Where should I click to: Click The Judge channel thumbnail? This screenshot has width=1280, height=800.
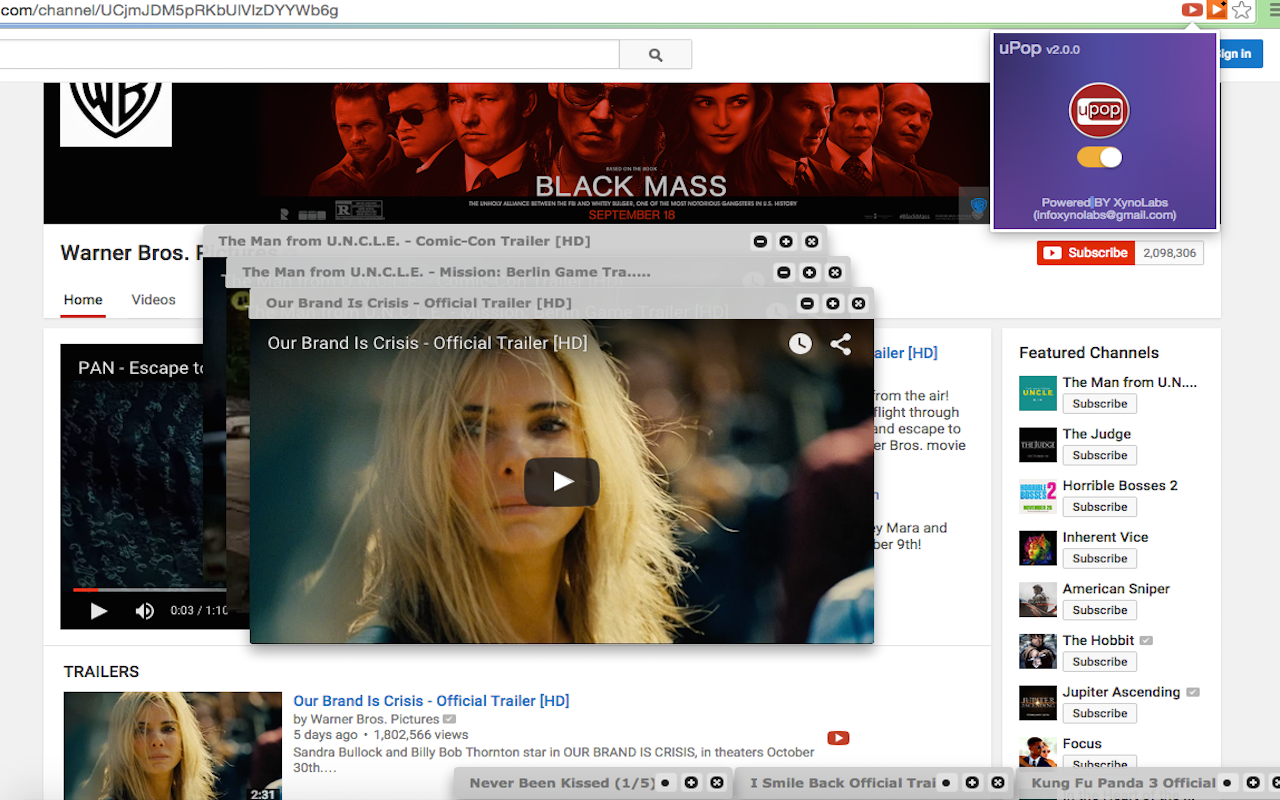click(x=1038, y=444)
